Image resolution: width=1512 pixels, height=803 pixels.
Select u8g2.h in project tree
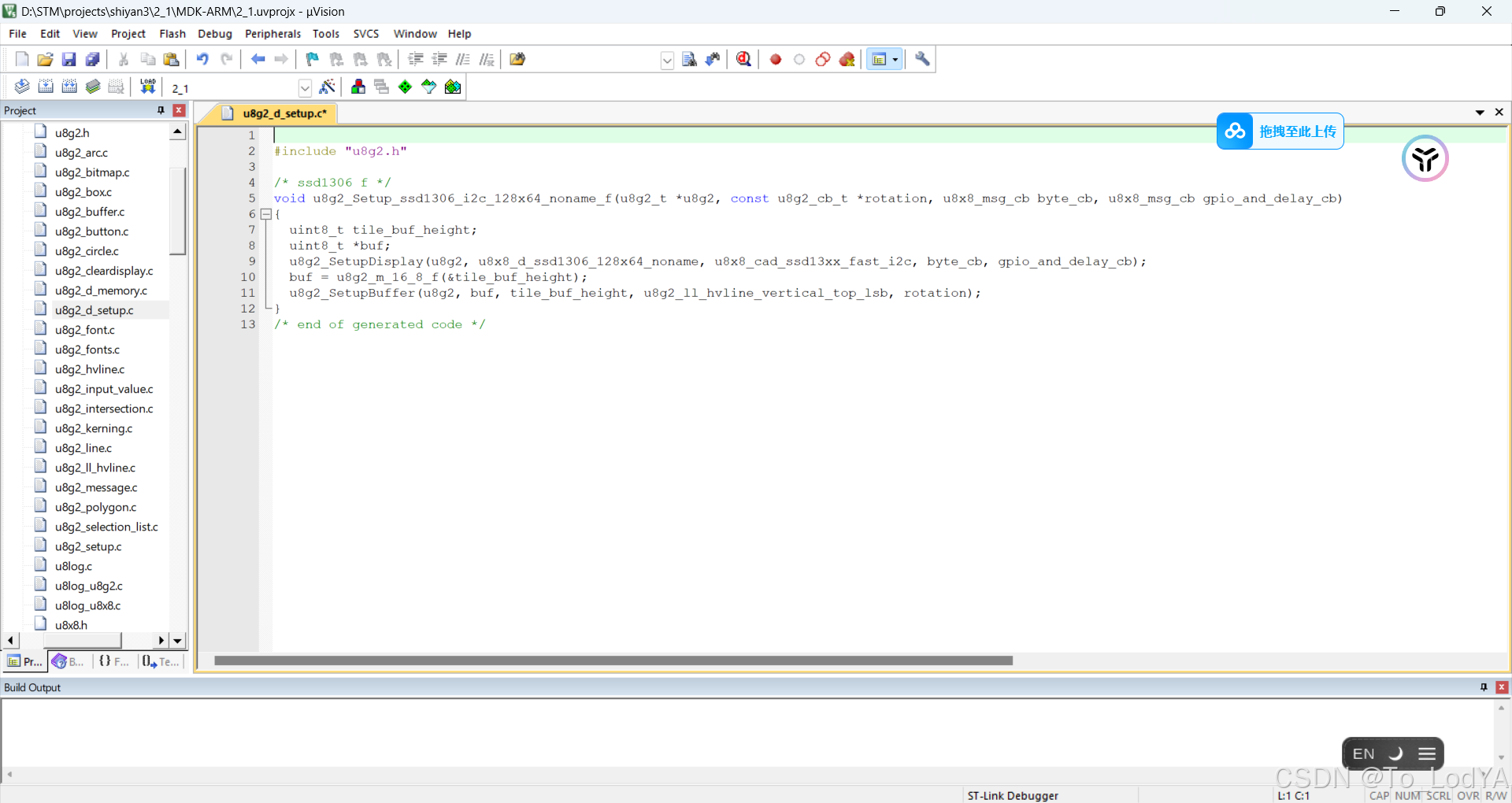click(x=72, y=133)
